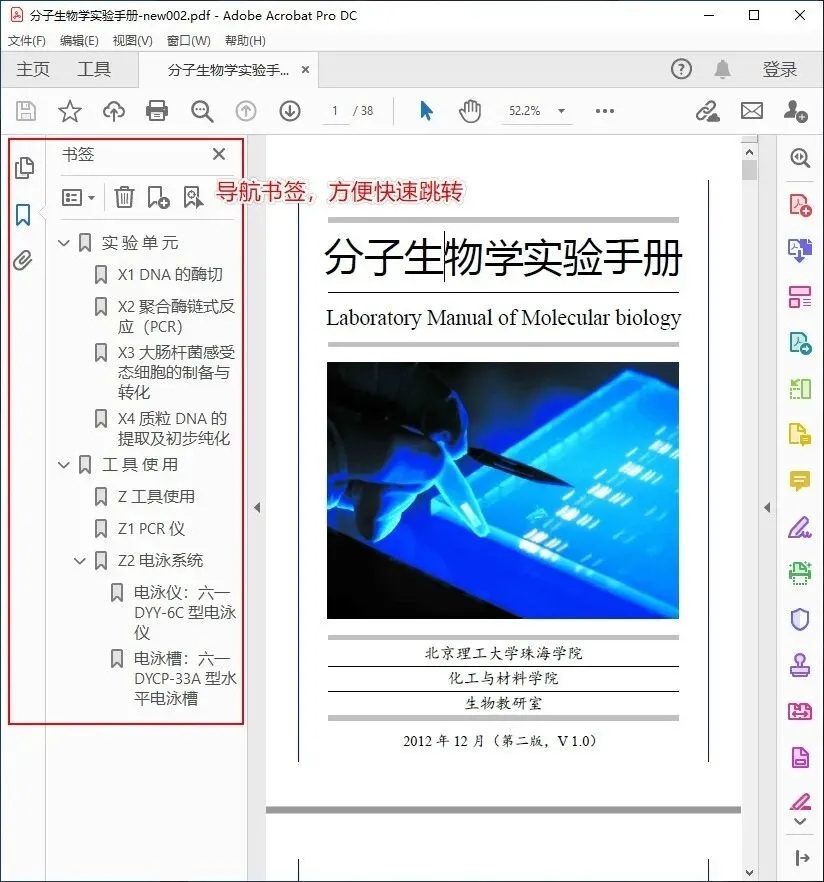This screenshot has width=824, height=882.
Task: Open the Stamp tool icon
Action: [x=800, y=665]
